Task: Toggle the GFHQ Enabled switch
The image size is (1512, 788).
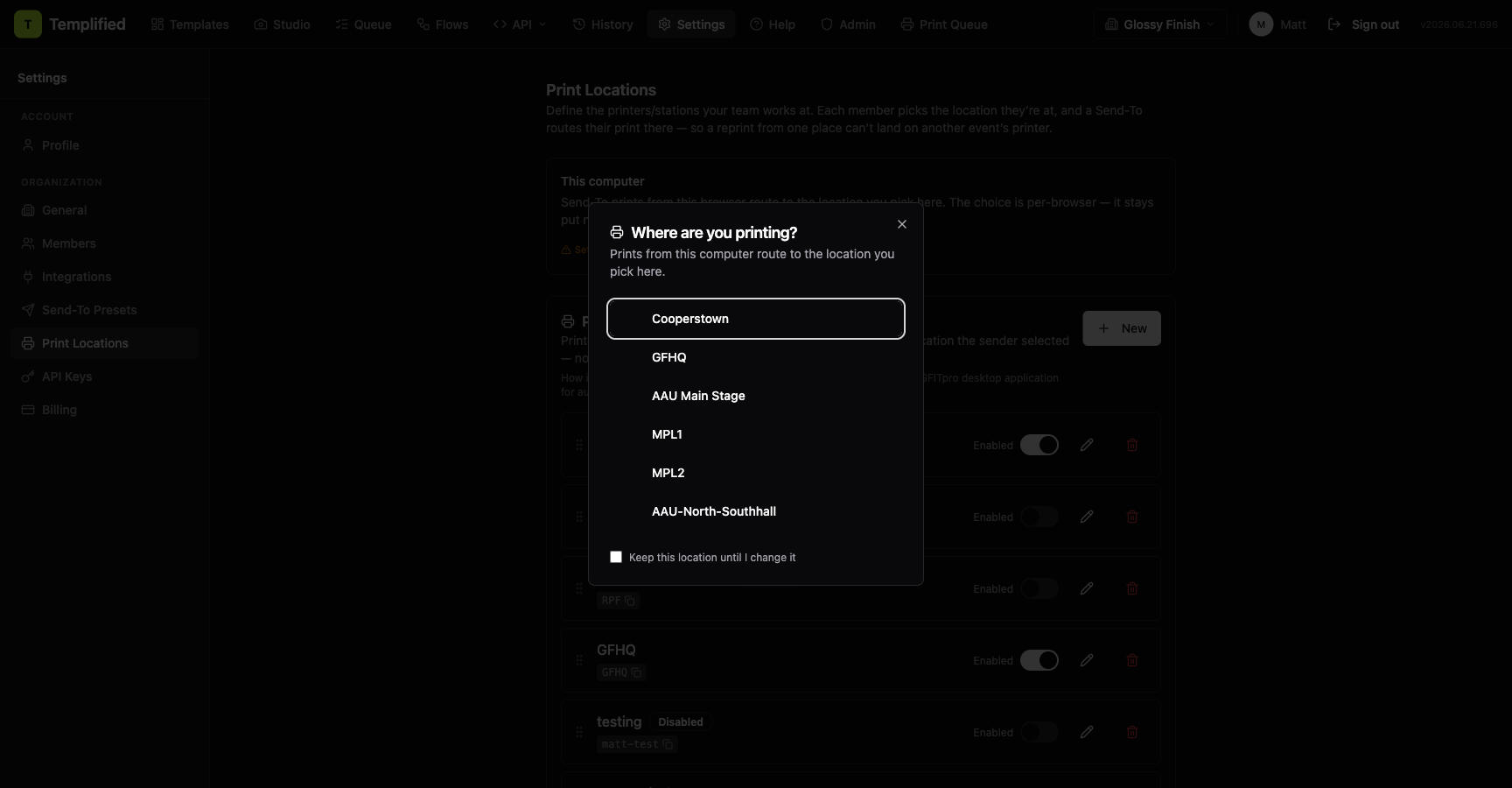Action: tap(1039, 660)
